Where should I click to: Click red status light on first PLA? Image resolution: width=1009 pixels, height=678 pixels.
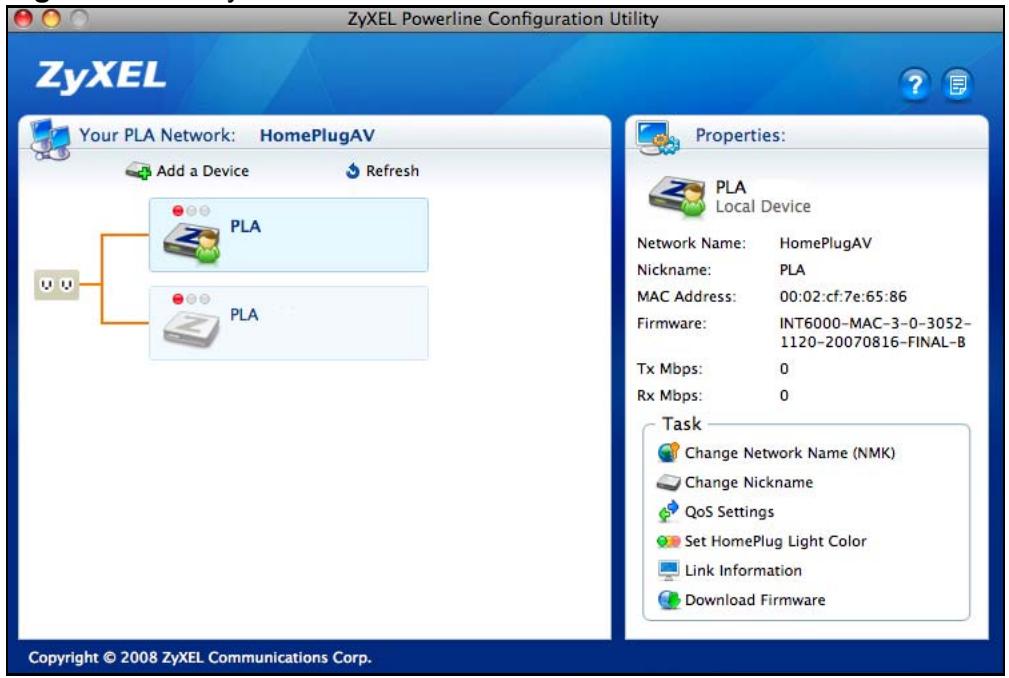[x=178, y=210]
